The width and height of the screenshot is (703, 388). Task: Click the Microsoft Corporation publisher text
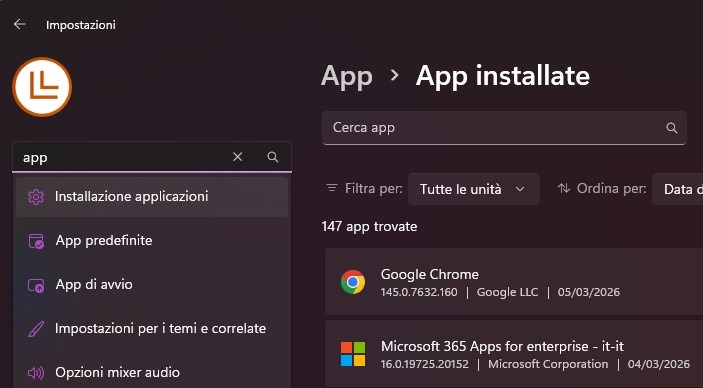(548, 364)
